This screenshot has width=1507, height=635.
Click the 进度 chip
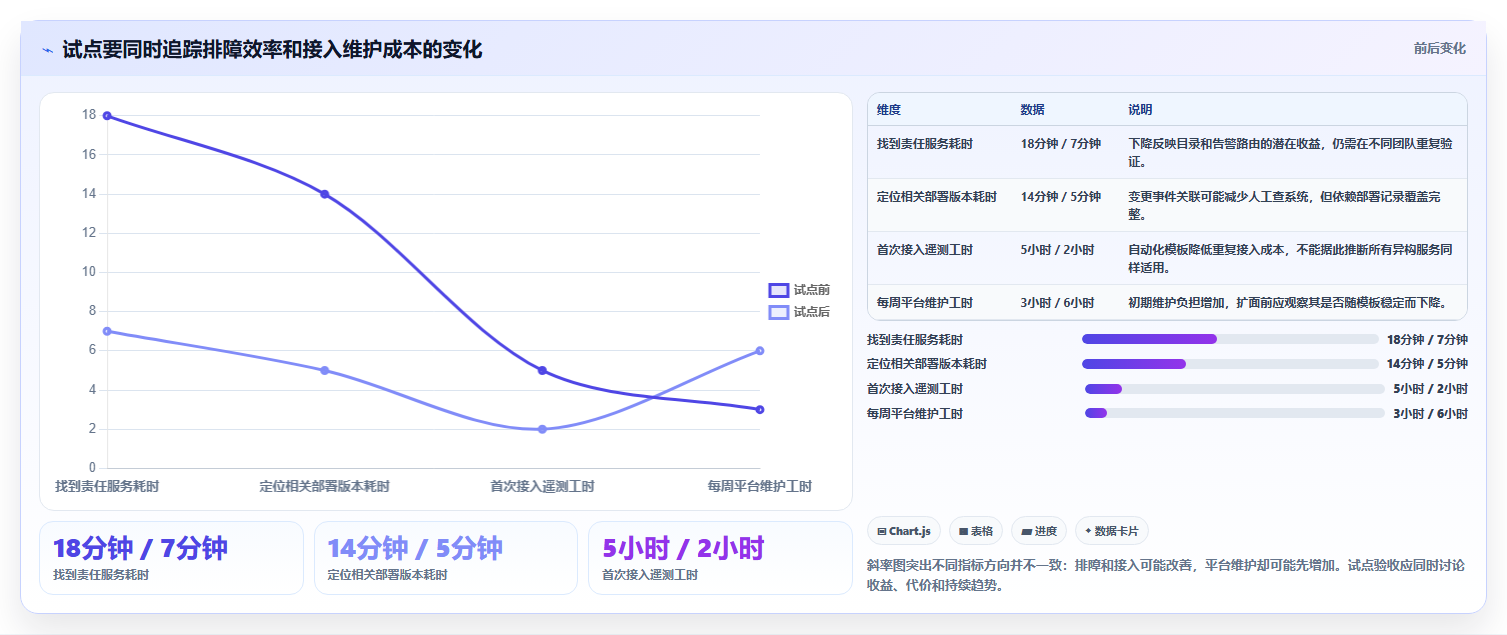click(1039, 531)
